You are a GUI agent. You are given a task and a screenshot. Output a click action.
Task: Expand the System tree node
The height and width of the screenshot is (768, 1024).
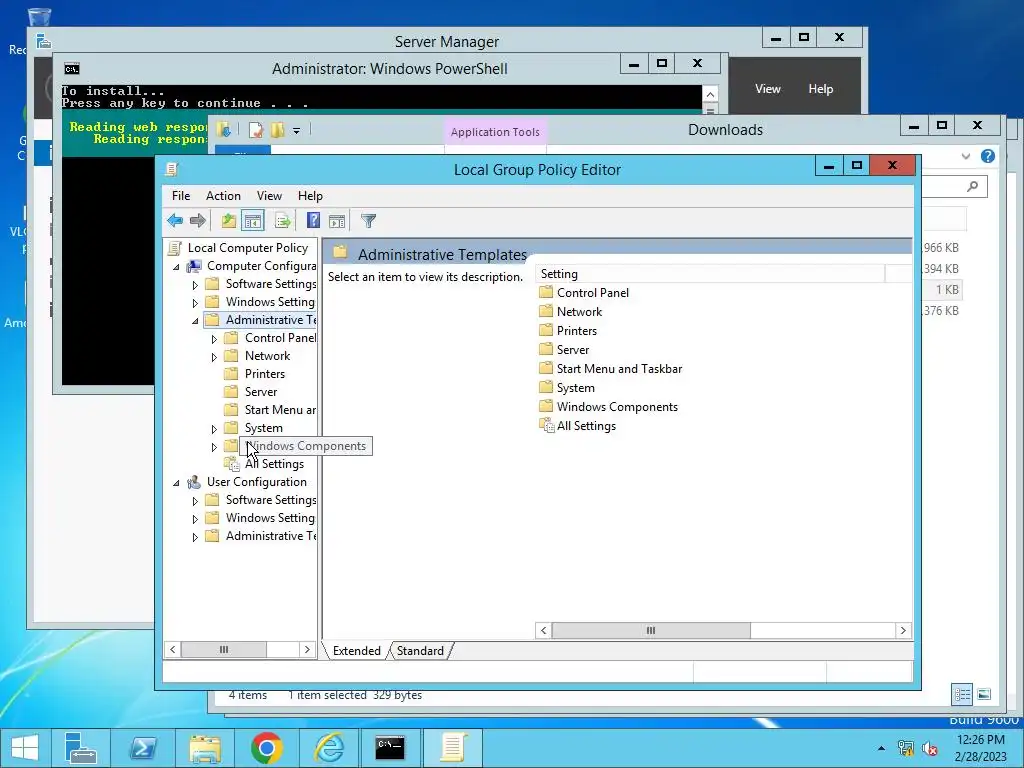214,429
